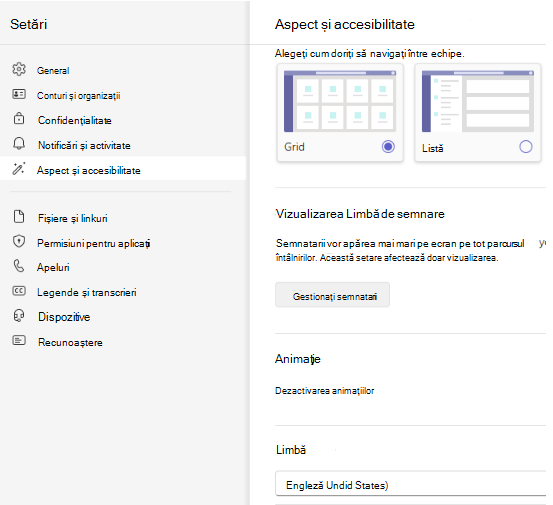The width and height of the screenshot is (553, 505).
Task: Click the Animație section heading
Action: point(298,359)
